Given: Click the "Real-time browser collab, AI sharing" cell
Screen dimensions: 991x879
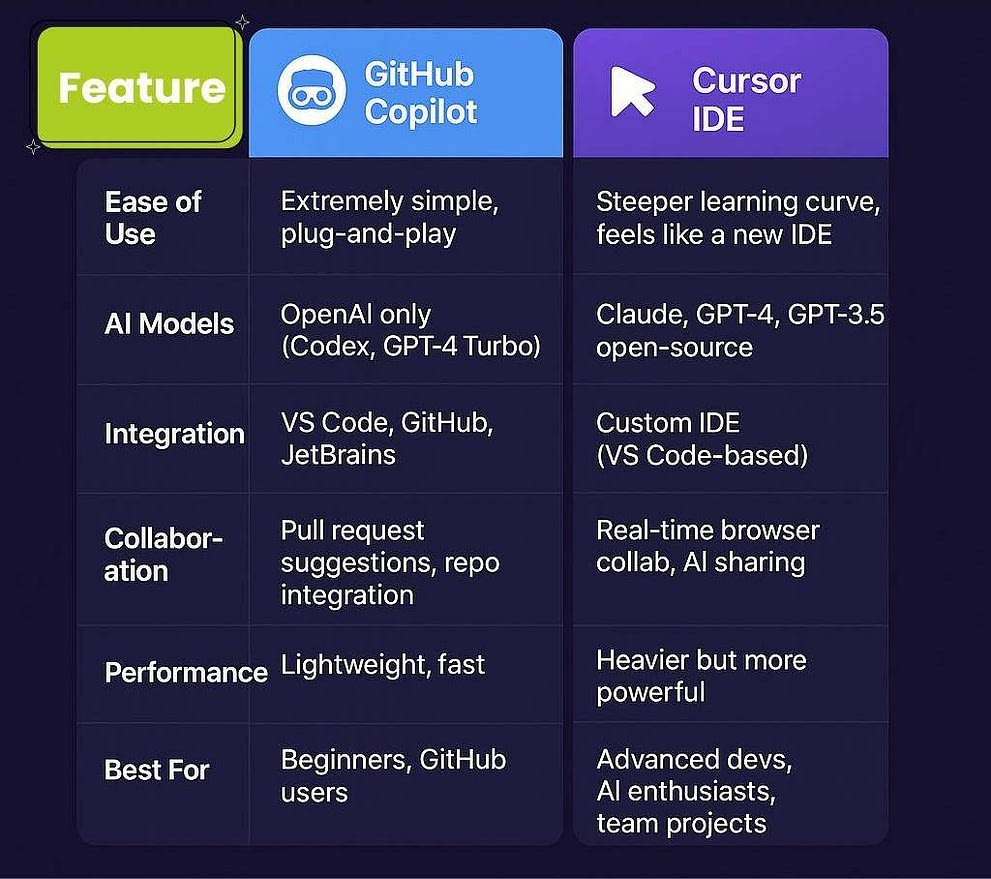Looking at the screenshot, I should point(708,545).
